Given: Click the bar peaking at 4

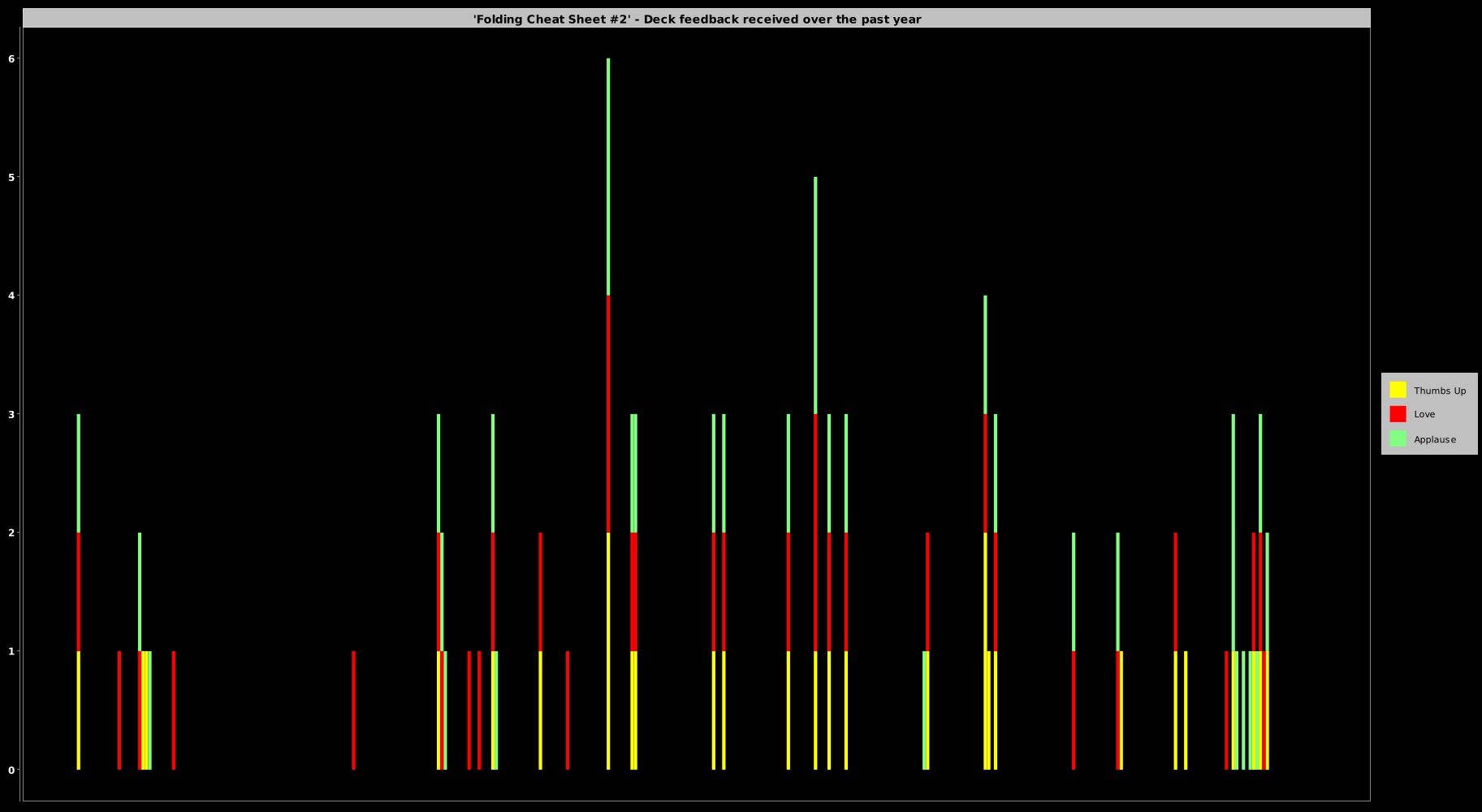Looking at the screenshot, I should [985, 533].
